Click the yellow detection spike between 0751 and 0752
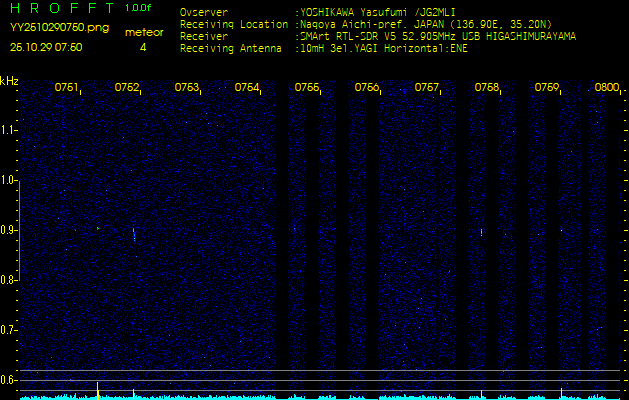Image resolution: width=629 pixels, height=400 pixels. [97, 390]
